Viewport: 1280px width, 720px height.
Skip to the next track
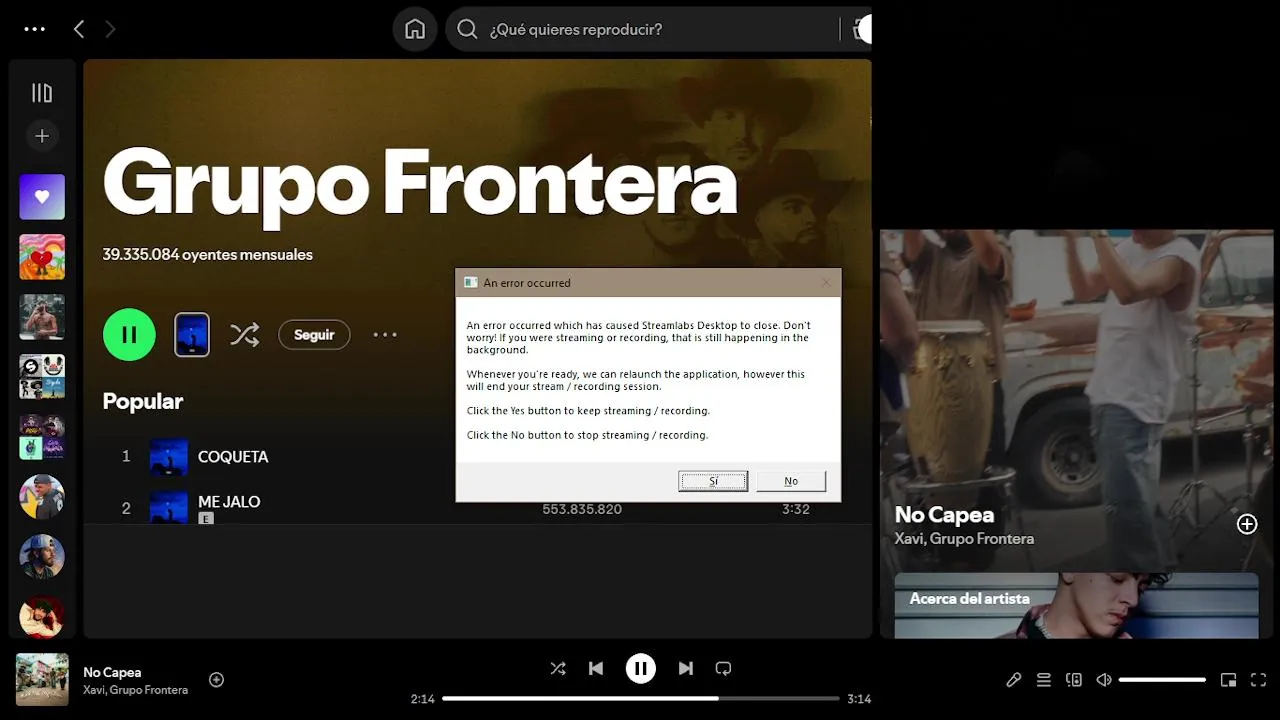[x=686, y=668]
